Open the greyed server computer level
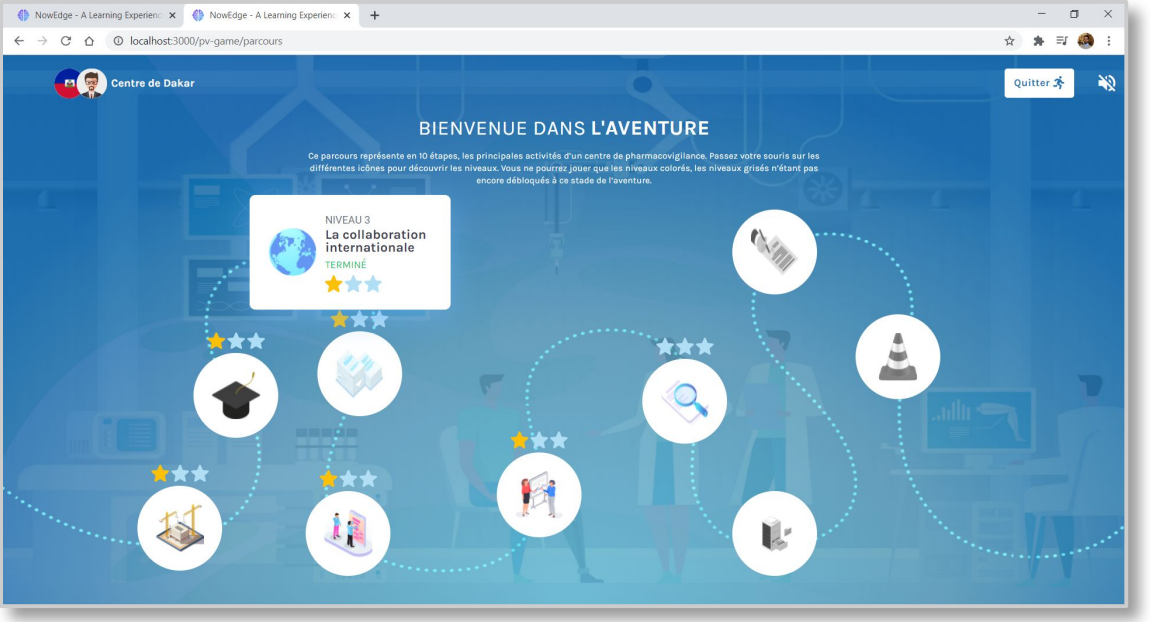The height and width of the screenshot is (622, 1150). pos(774,533)
